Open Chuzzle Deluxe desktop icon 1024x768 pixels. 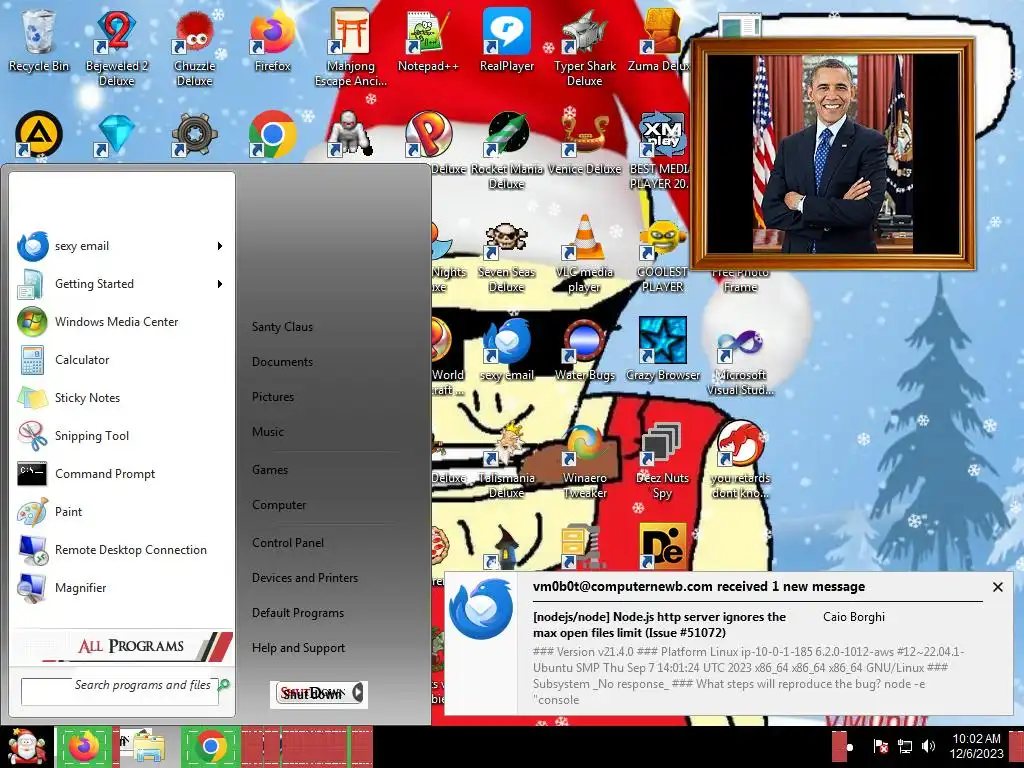195,48
